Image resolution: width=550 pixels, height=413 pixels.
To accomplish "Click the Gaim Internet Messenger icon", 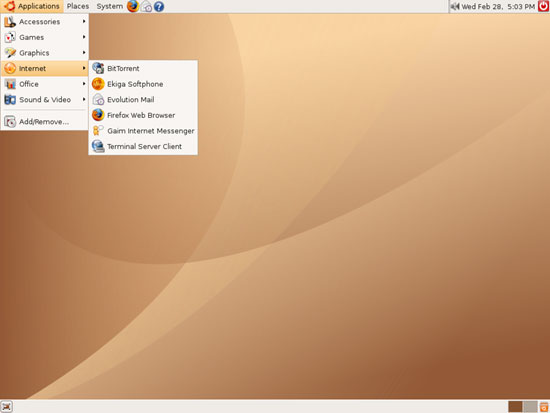I will [x=98, y=131].
